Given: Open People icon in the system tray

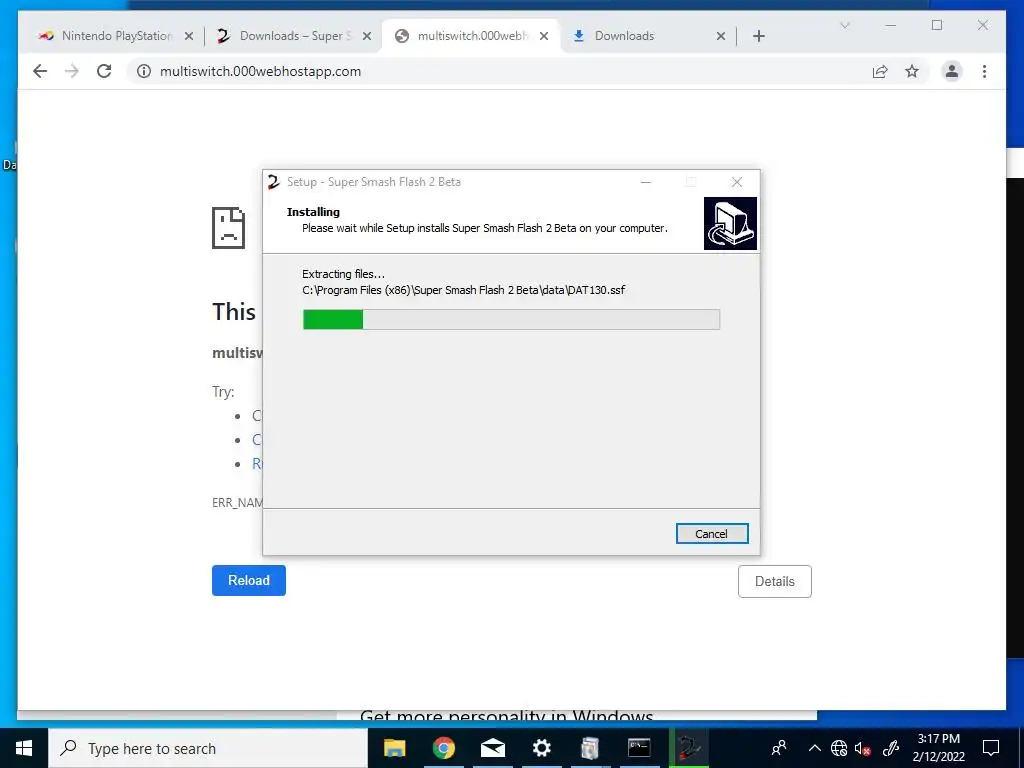Looking at the screenshot, I should pos(779,748).
